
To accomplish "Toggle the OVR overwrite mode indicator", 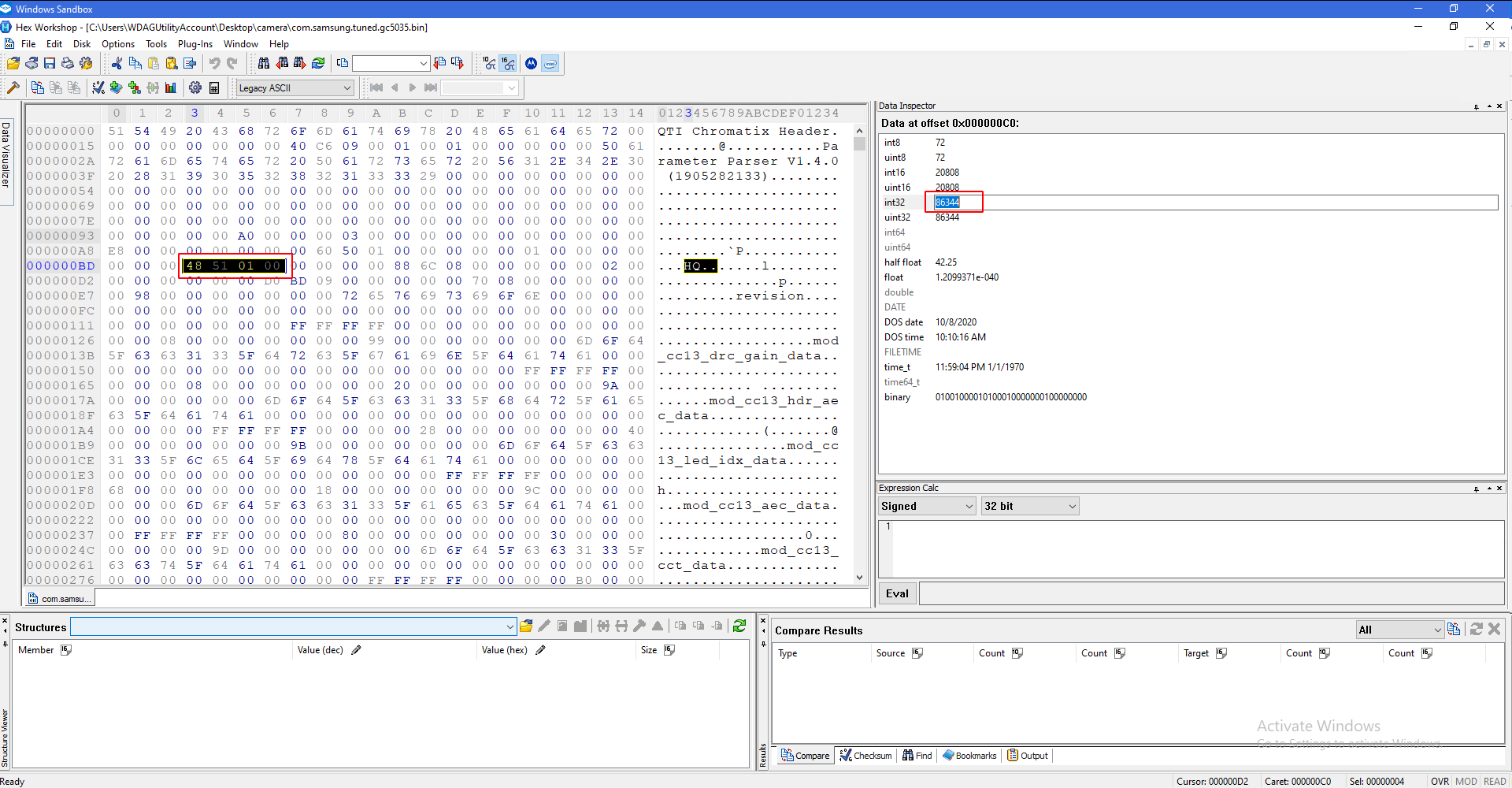I will [1440, 782].
